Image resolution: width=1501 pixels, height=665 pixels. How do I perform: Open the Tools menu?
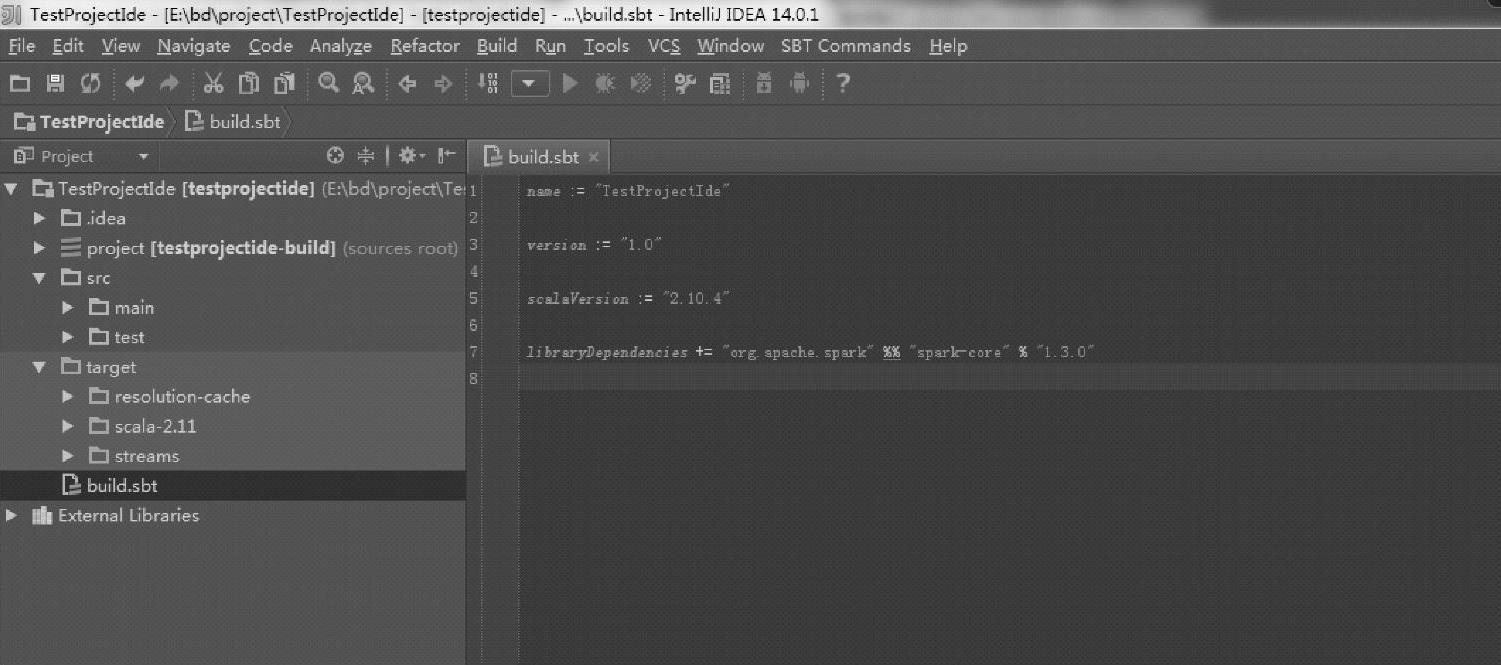[x=606, y=46]
